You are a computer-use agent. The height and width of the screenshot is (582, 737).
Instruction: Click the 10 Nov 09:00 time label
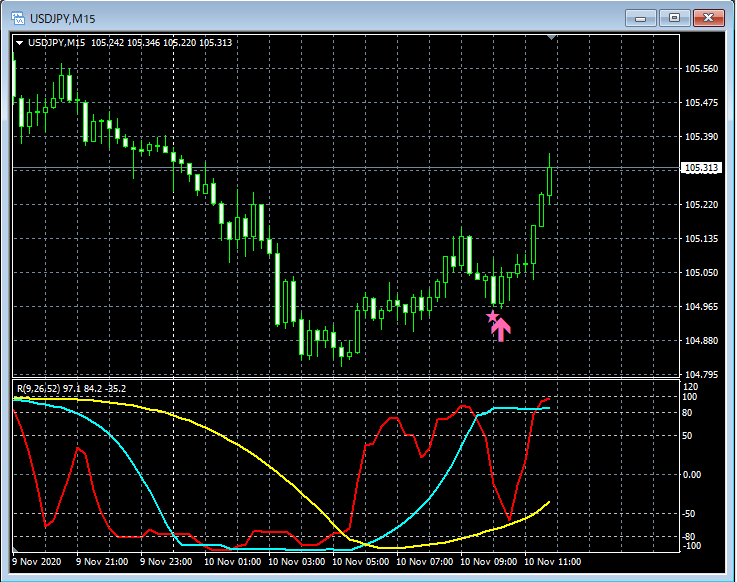click(488, 562)
